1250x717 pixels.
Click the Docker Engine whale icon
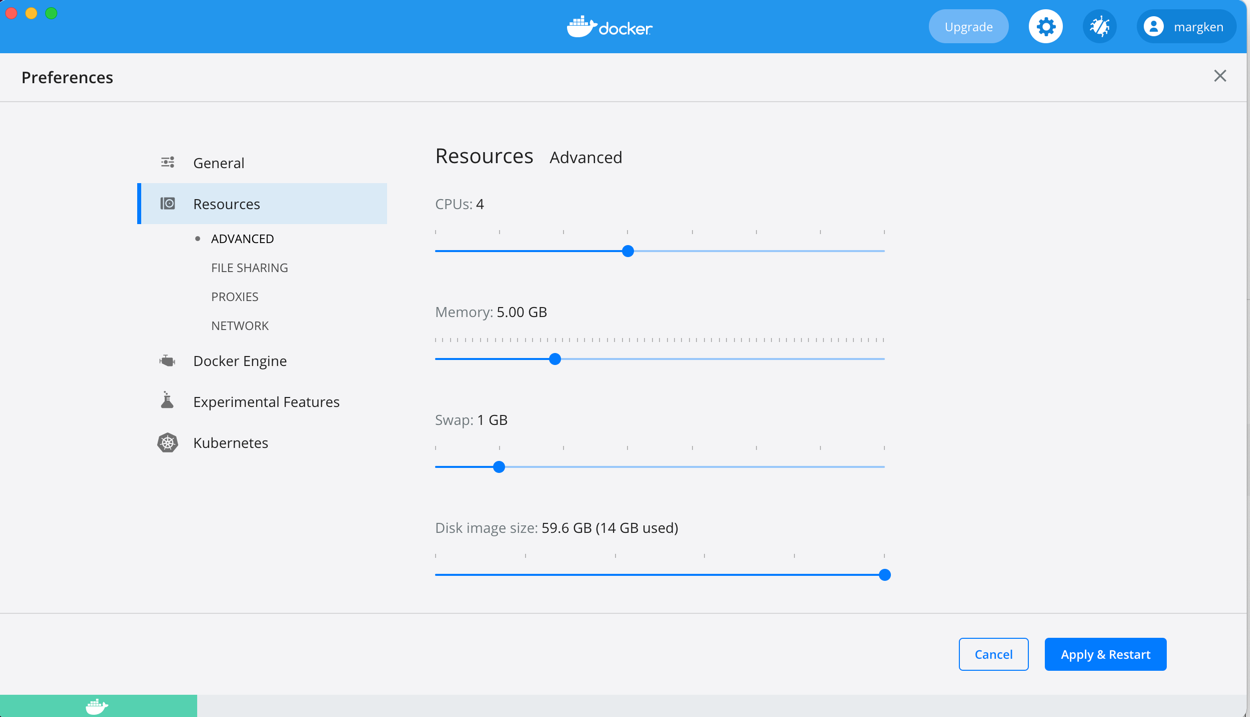coord(167,360)
